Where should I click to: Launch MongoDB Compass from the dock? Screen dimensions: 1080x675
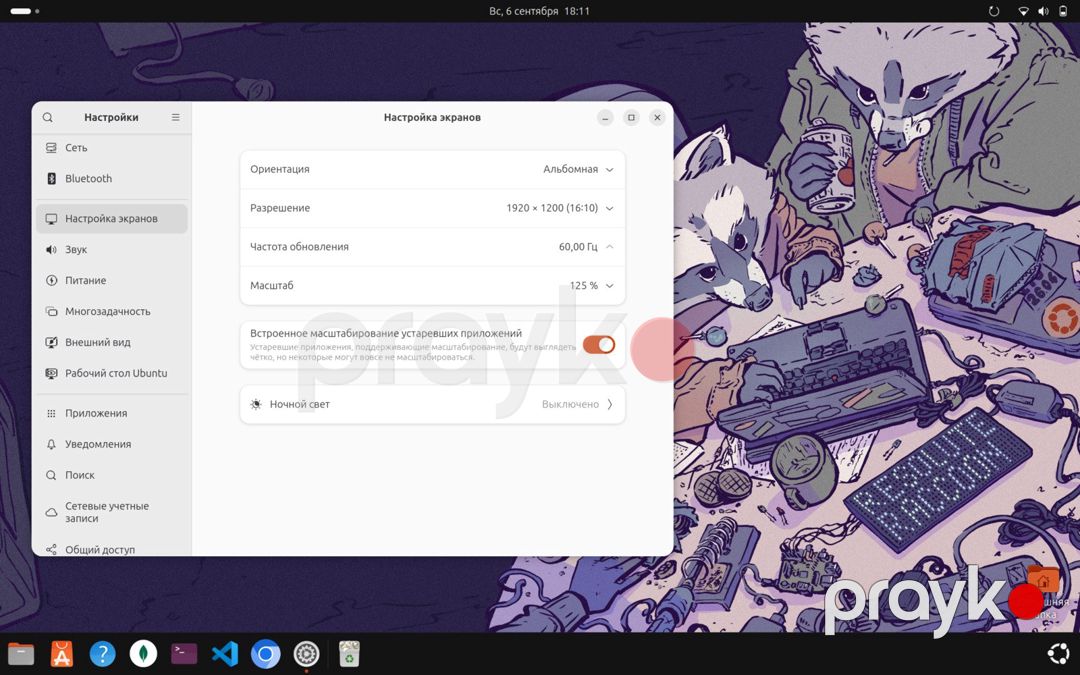click(x=143, y=654)
